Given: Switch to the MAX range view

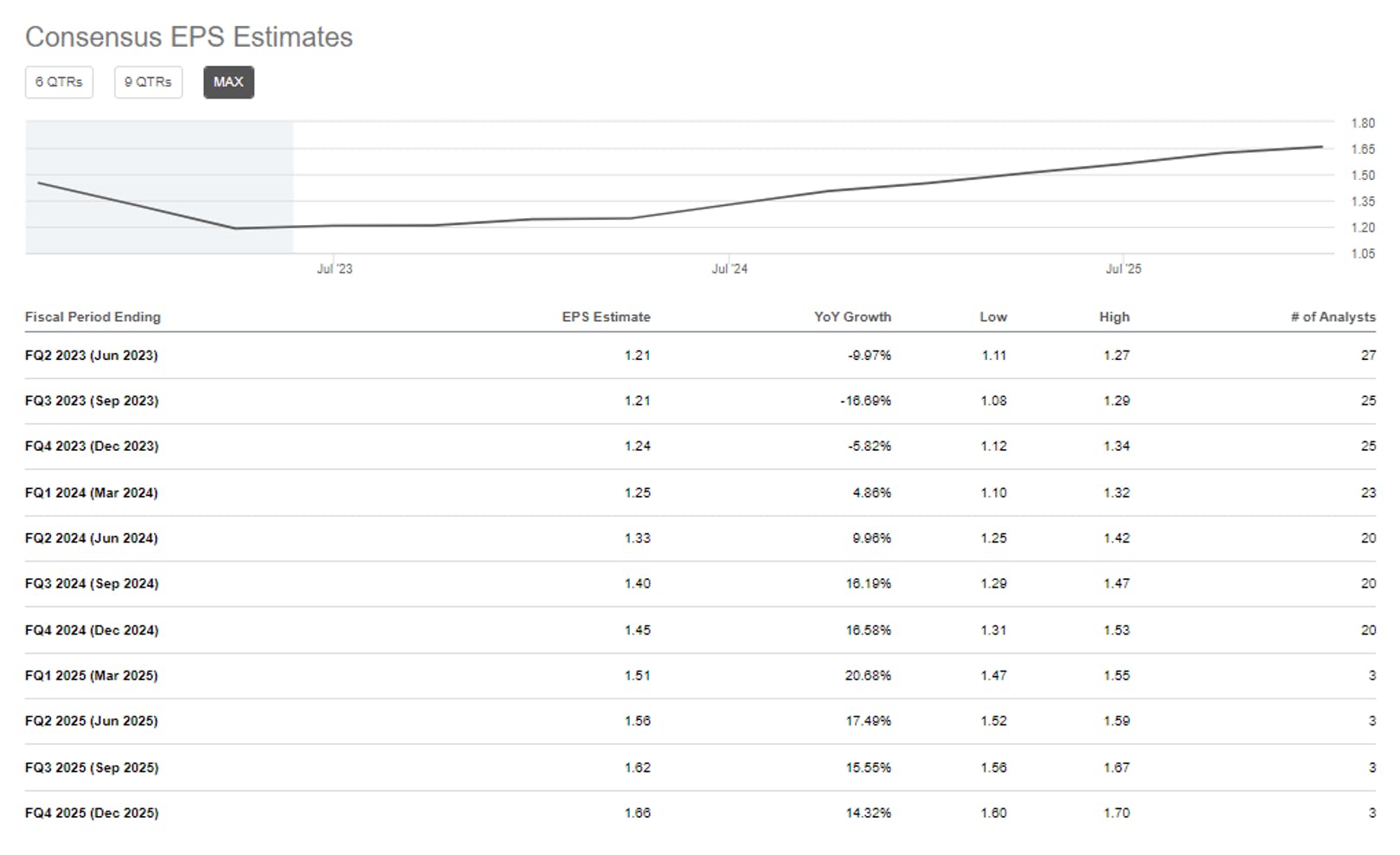Looking at the screenshot, I should pos(228,82).
